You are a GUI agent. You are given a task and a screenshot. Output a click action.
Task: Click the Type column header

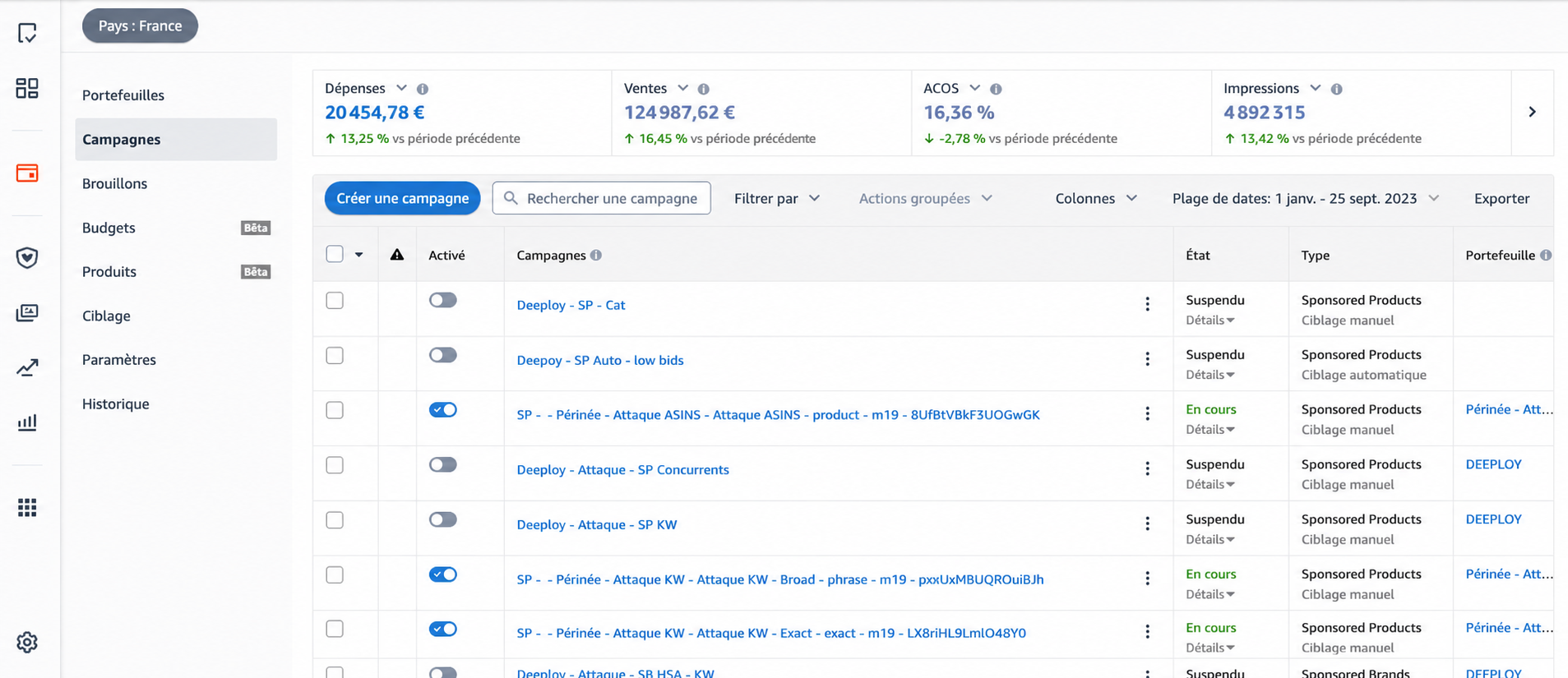click(x=1316, y=255)
